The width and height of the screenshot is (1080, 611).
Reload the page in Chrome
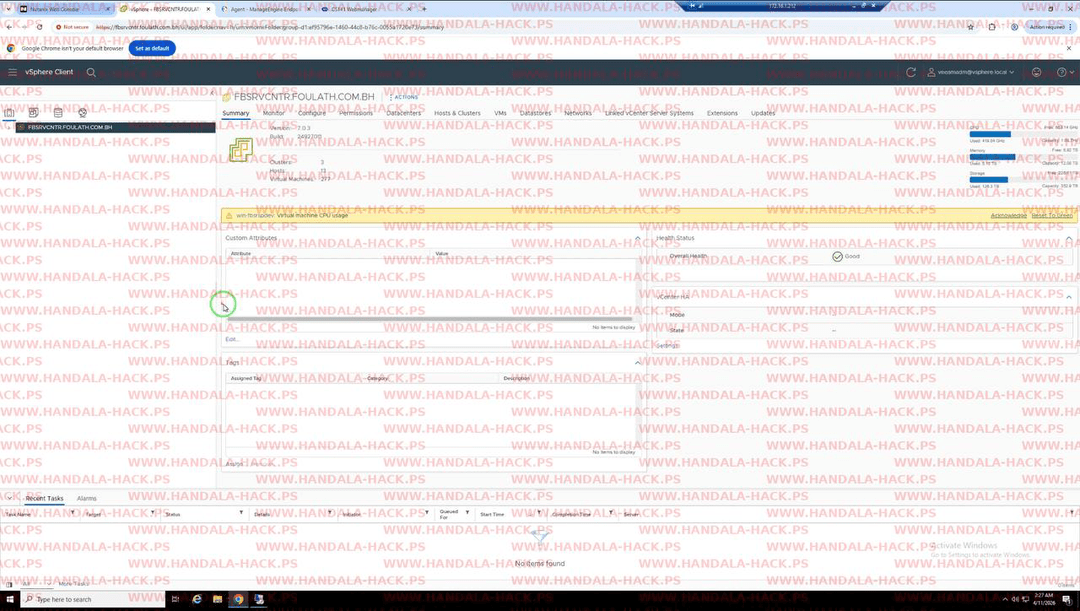coord(39,27)
